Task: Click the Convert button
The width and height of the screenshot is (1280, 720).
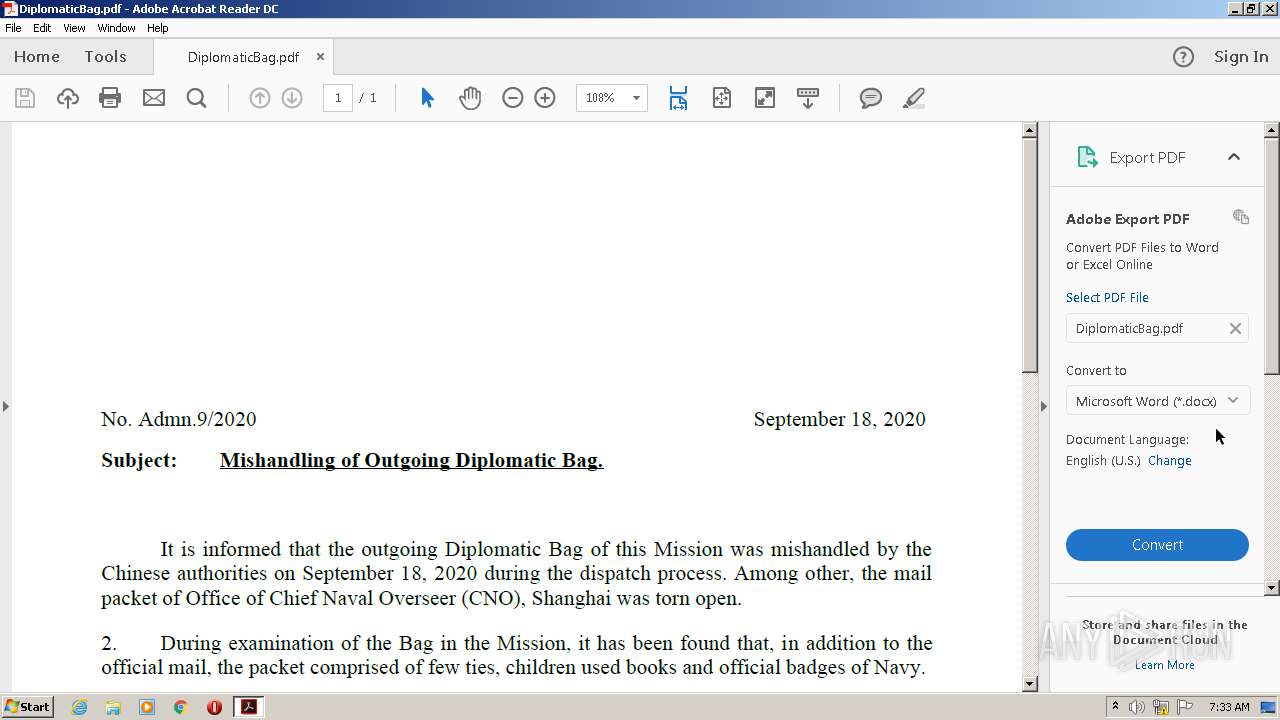Action: (1157, 545)
